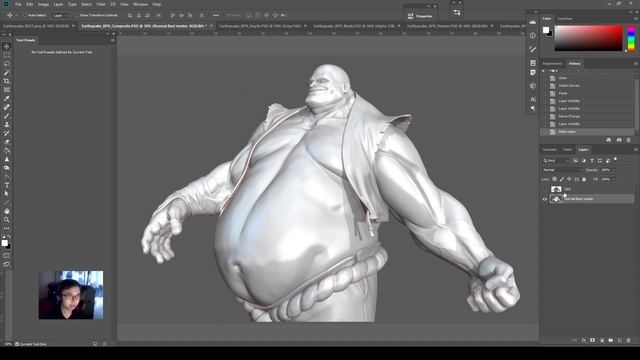640x360 pixels.
Task: Select the Gradient tool
Action: (7, 151)
